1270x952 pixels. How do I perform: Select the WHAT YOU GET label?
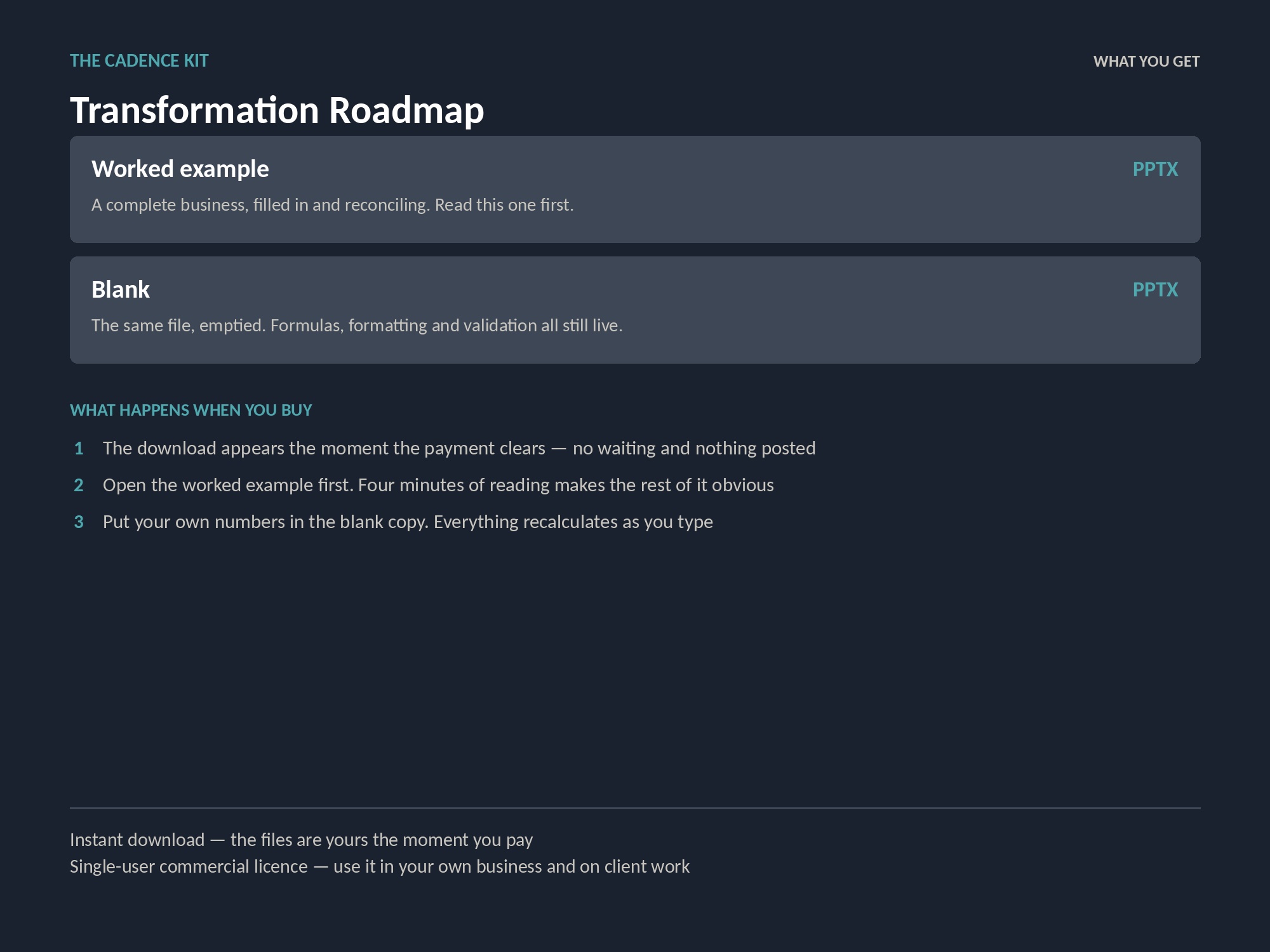tap(1146, 62)
